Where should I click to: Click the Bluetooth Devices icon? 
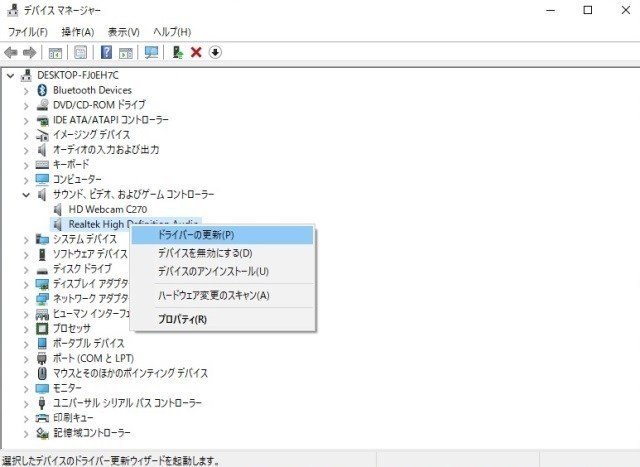pyautogui.click(x=42, y=90)
